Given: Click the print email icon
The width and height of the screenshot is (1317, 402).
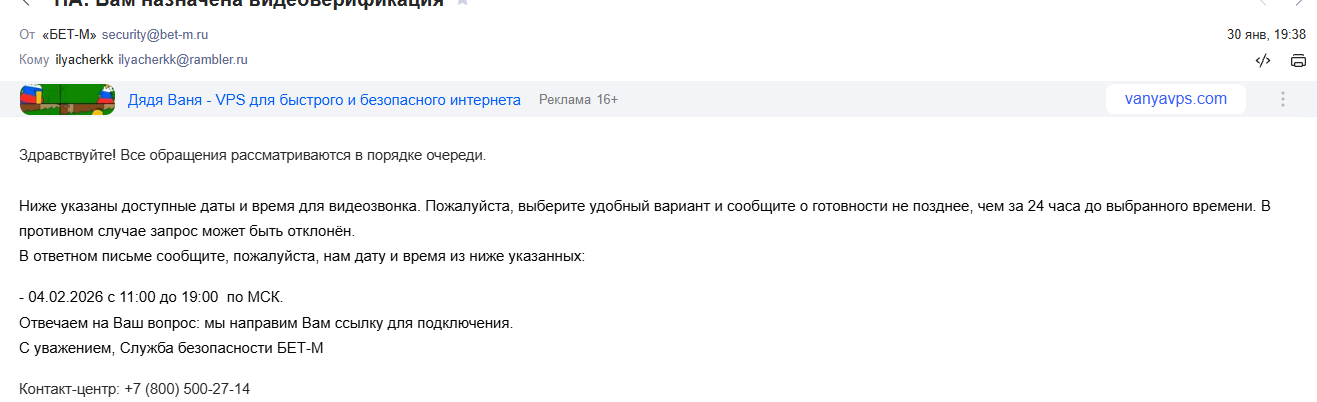Looking at the screenshot, I should pyautogui.click(x=1298, y=60).
